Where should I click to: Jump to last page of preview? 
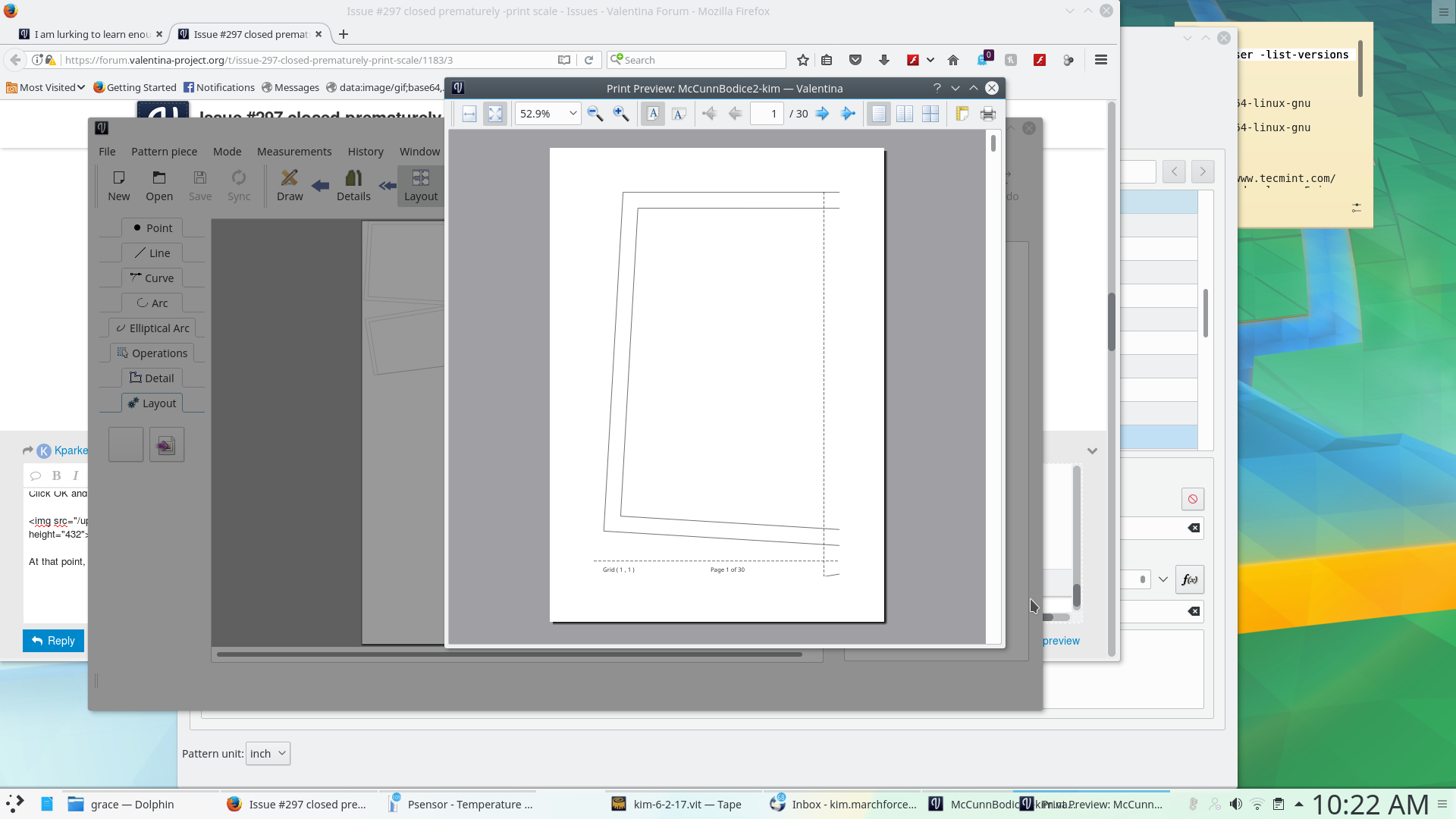click(848, 114)
